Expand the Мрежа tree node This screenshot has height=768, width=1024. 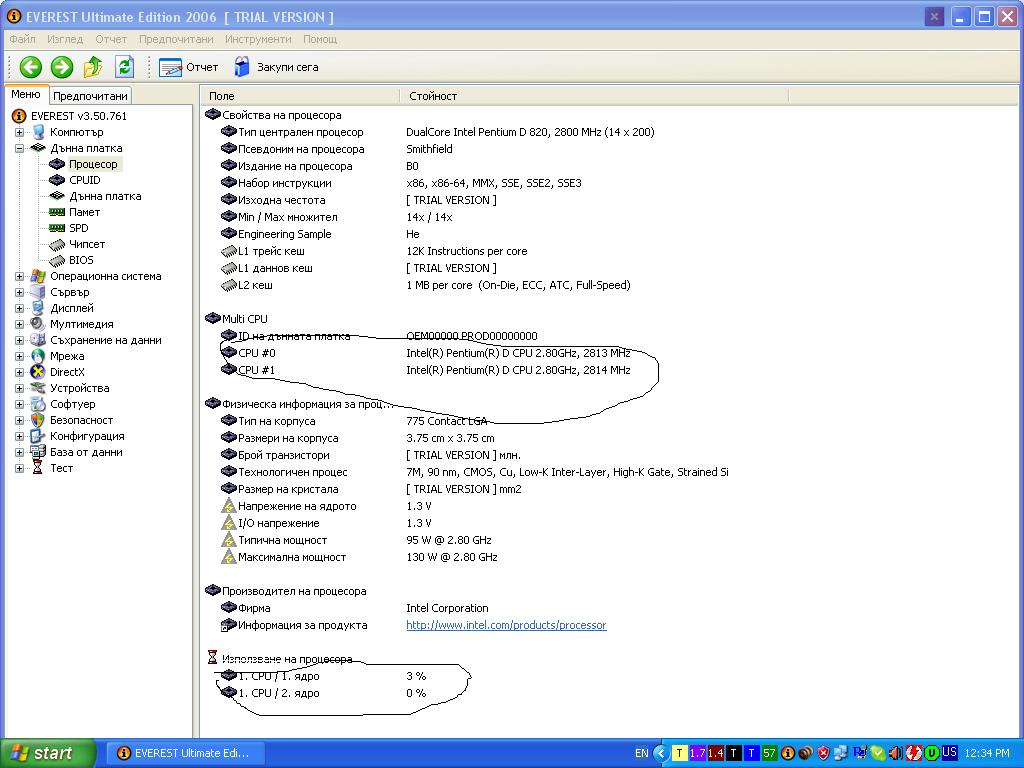click(x=19, y=356)
